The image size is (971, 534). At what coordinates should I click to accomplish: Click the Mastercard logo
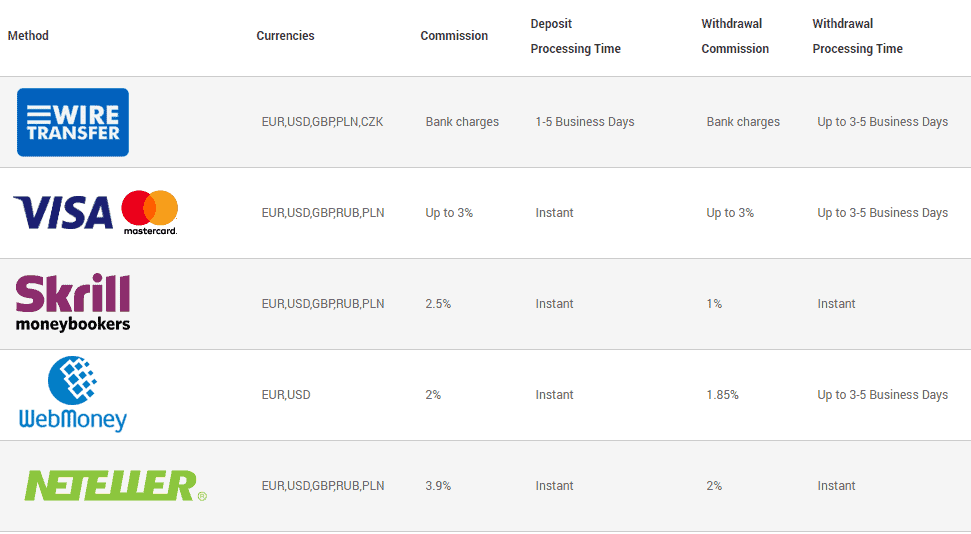(x=150, y=212)
